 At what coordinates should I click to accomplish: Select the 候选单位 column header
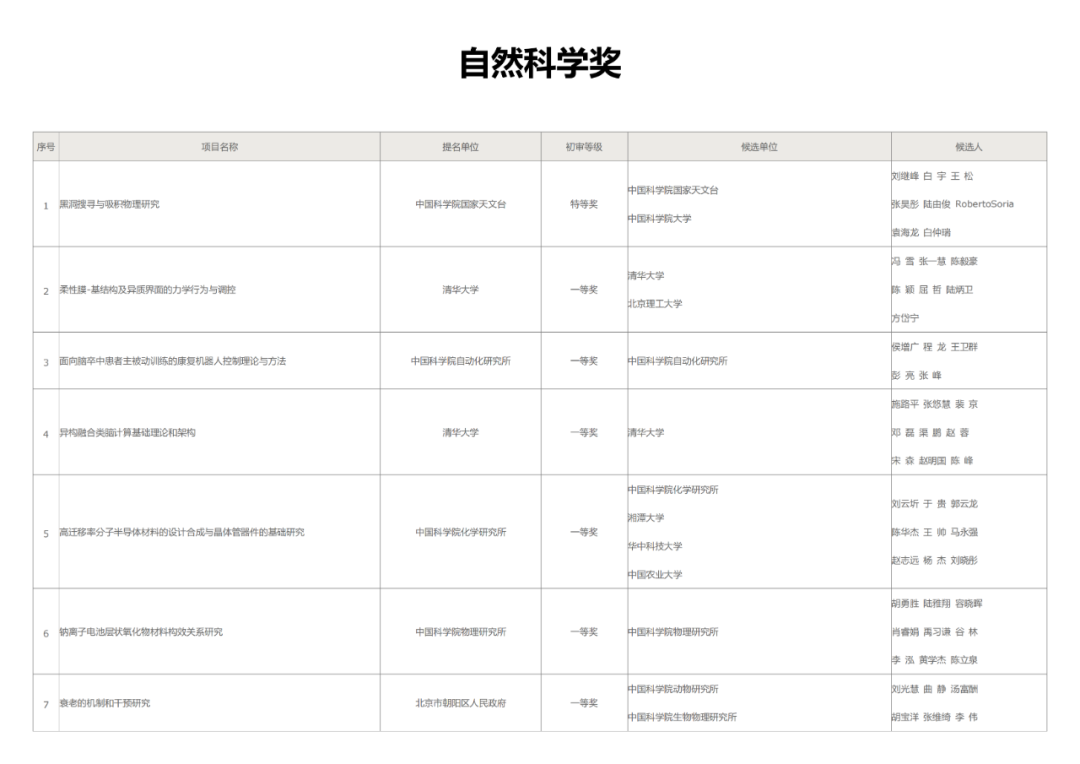click(x=759, y=147)
